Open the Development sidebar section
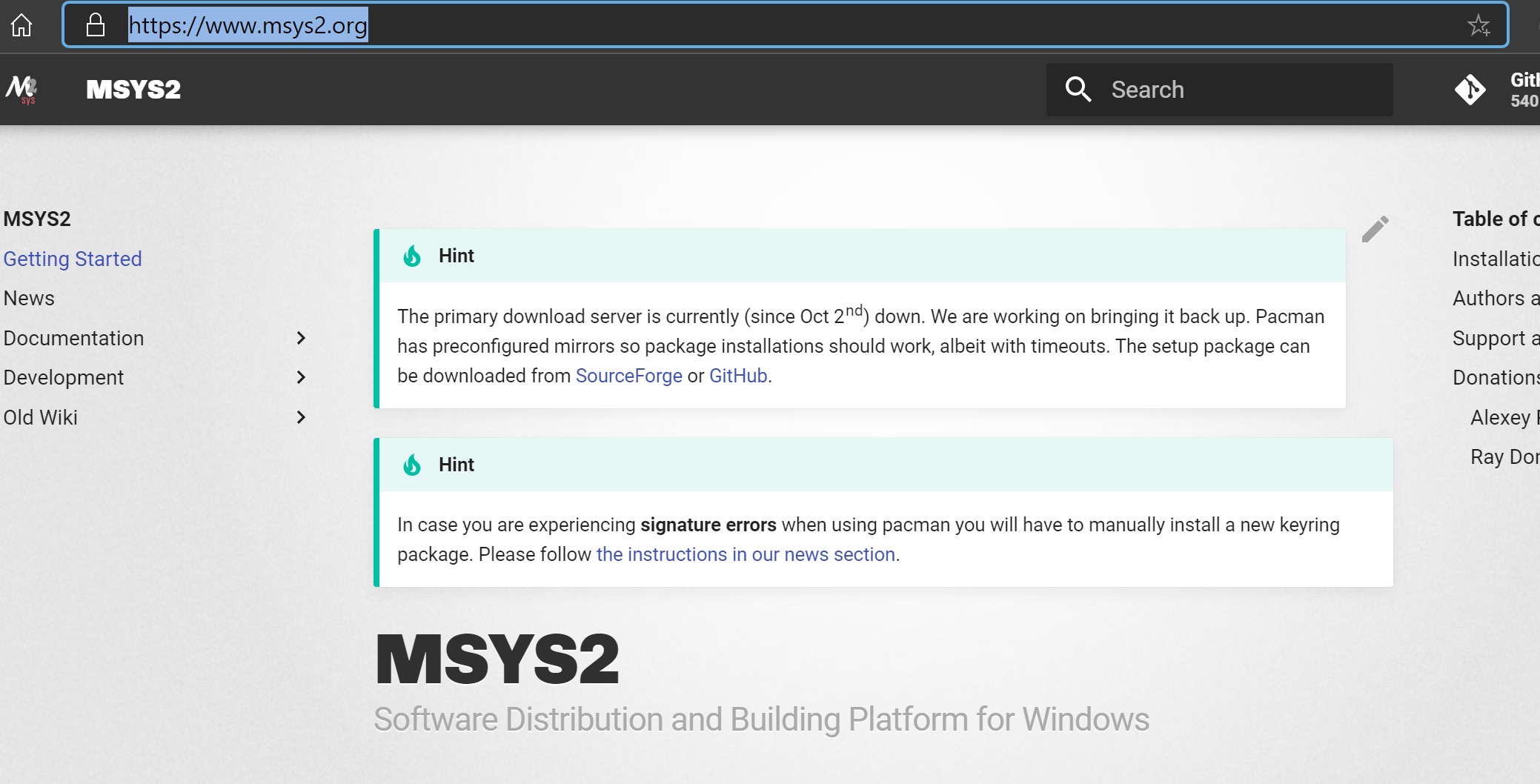Viewport: 1540px width, 784px height. (x=64, y=377)
